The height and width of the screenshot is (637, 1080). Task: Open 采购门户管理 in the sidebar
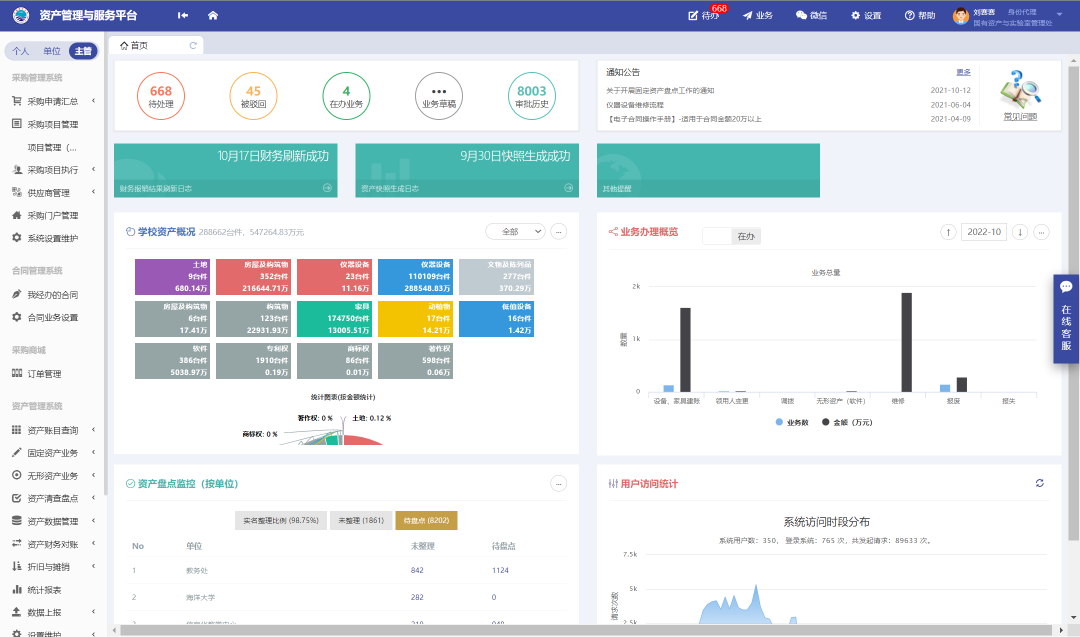coord(52,216)
